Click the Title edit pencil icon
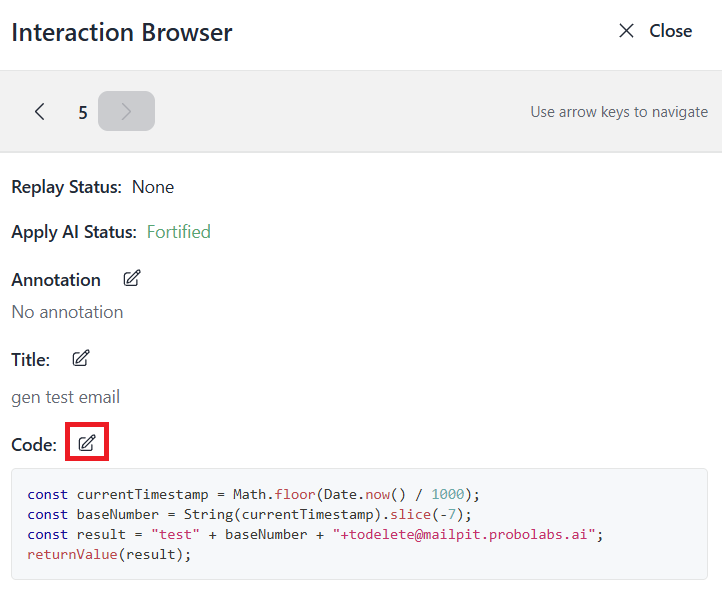 click(x=81, y=358)
